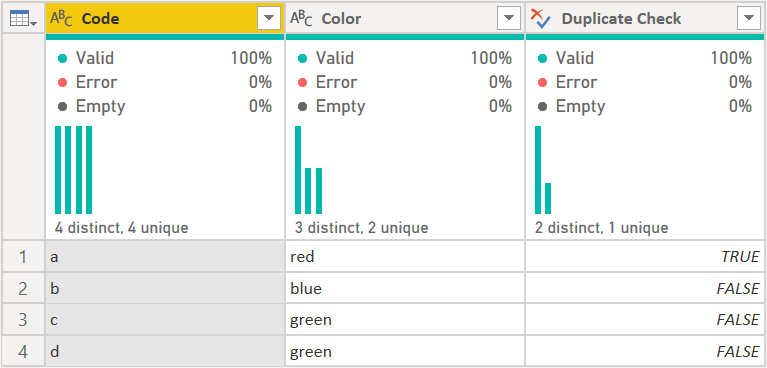Viewport: 767px width, 368px height.
Task: Click the red color cell
Action: click(405, 256)
